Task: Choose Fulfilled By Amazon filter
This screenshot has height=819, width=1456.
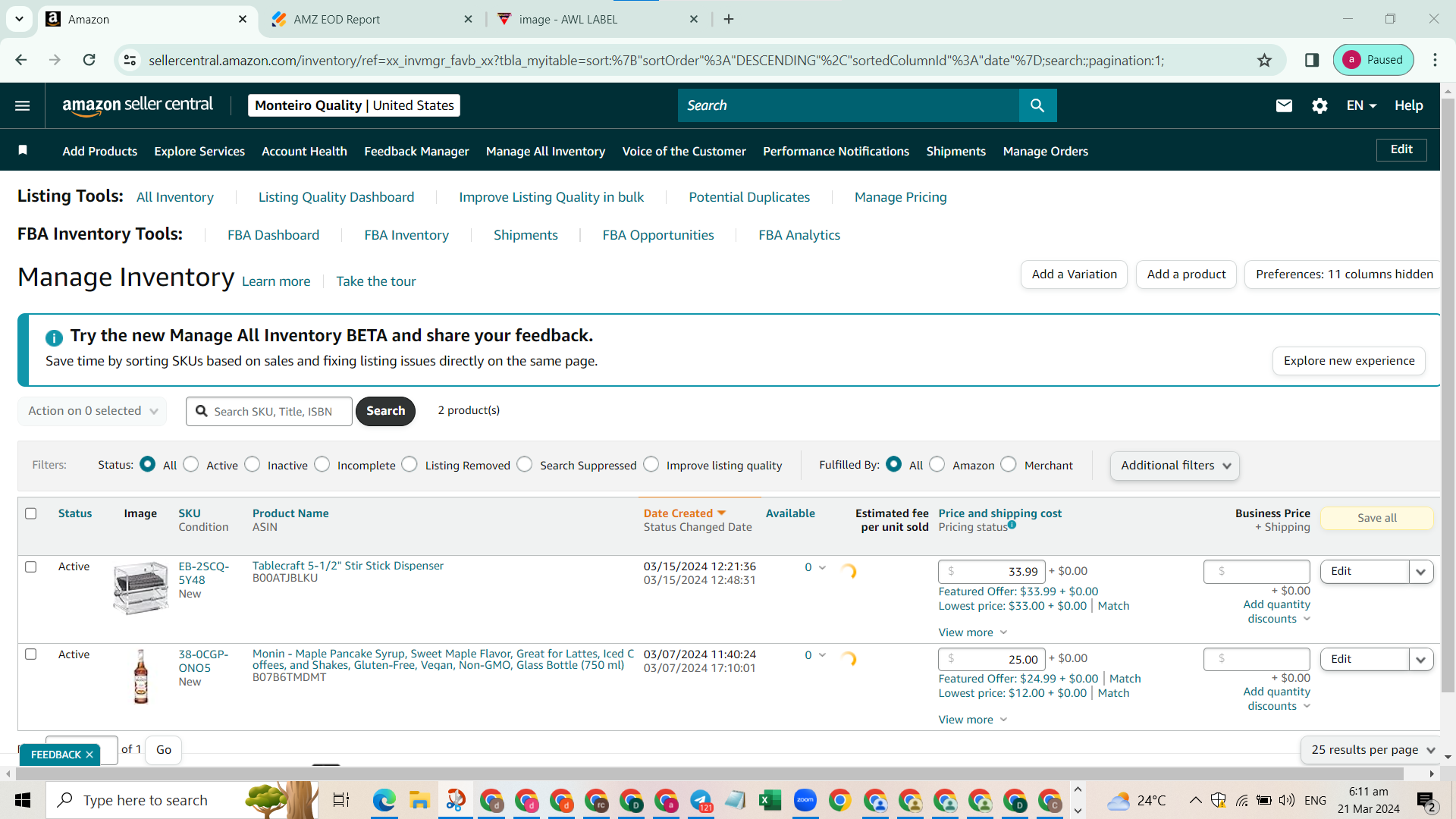Action: [x=937, y=464]
